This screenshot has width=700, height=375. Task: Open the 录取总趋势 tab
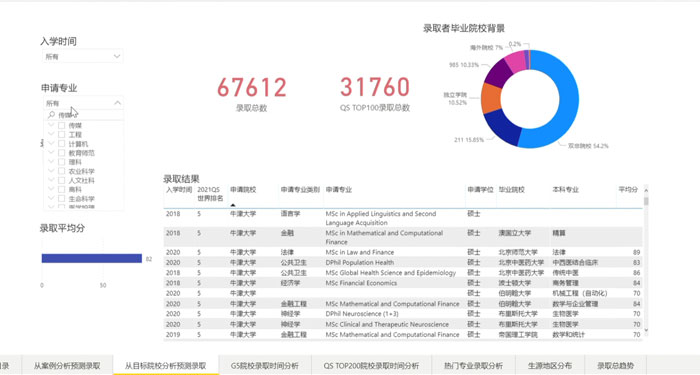[615, 366]
